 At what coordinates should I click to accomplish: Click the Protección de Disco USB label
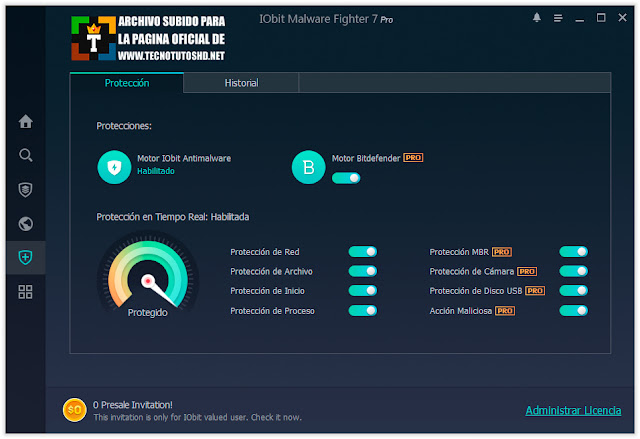pos(476,291)
